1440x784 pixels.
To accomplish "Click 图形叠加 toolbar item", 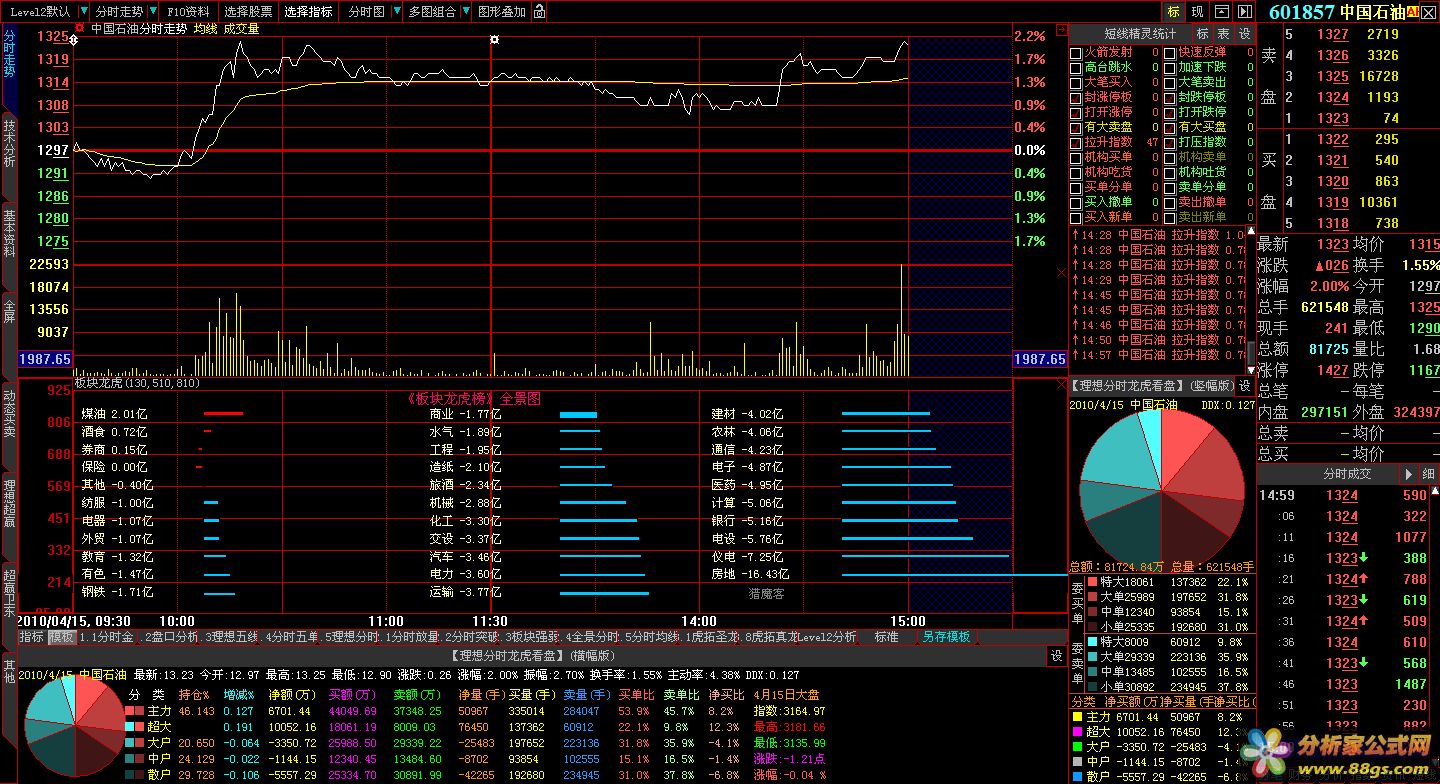I will (501, 12).
